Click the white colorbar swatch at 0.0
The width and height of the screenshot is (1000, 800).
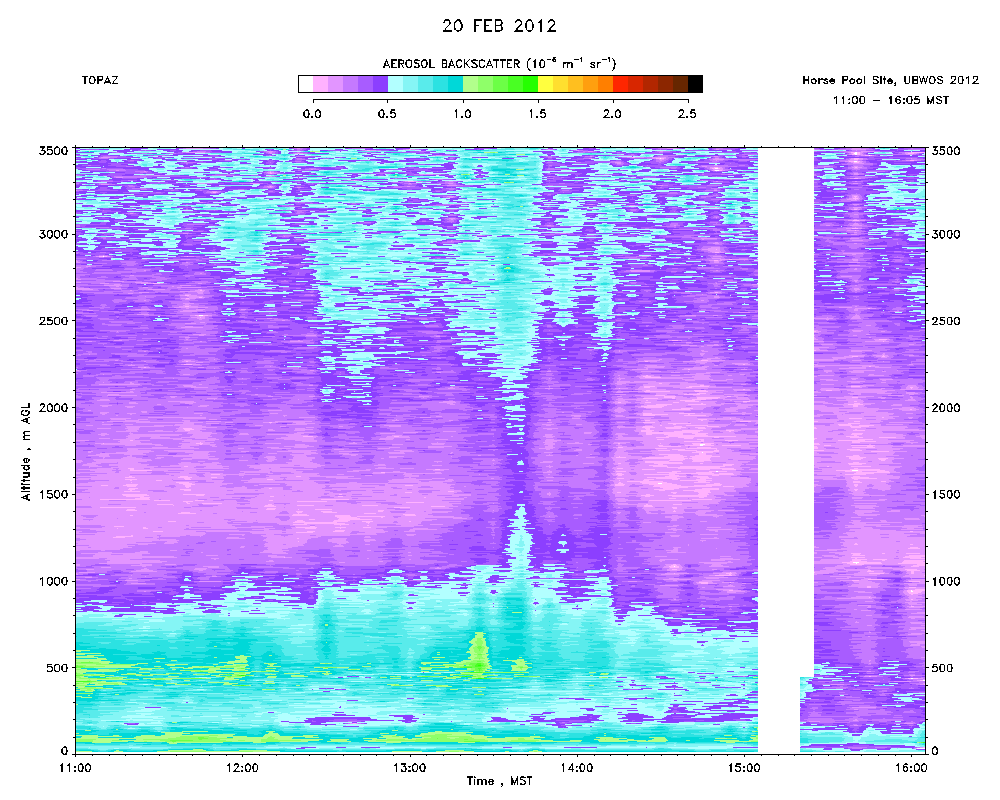click(306, 84)
